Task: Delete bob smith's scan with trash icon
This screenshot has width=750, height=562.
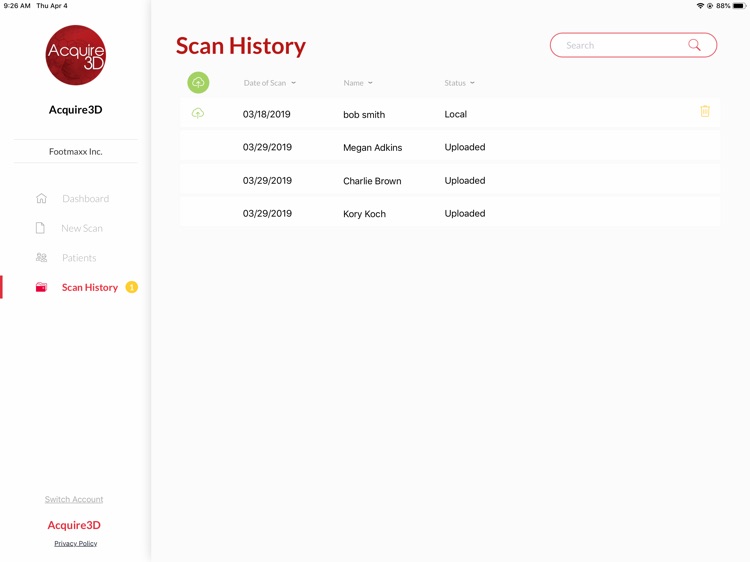Action: pyautogui.click(x=705, y=111)
